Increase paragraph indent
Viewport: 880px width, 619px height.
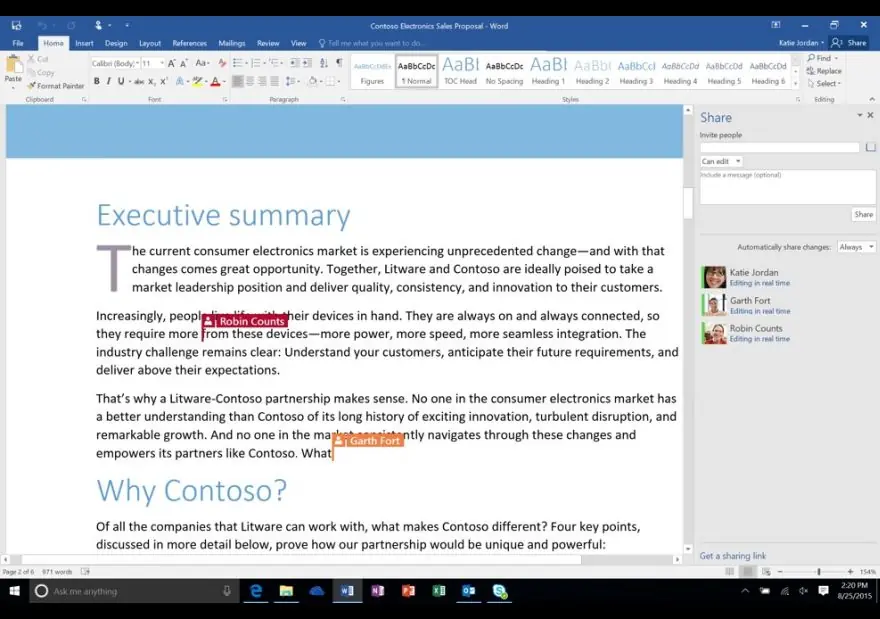tap(307, 63)
